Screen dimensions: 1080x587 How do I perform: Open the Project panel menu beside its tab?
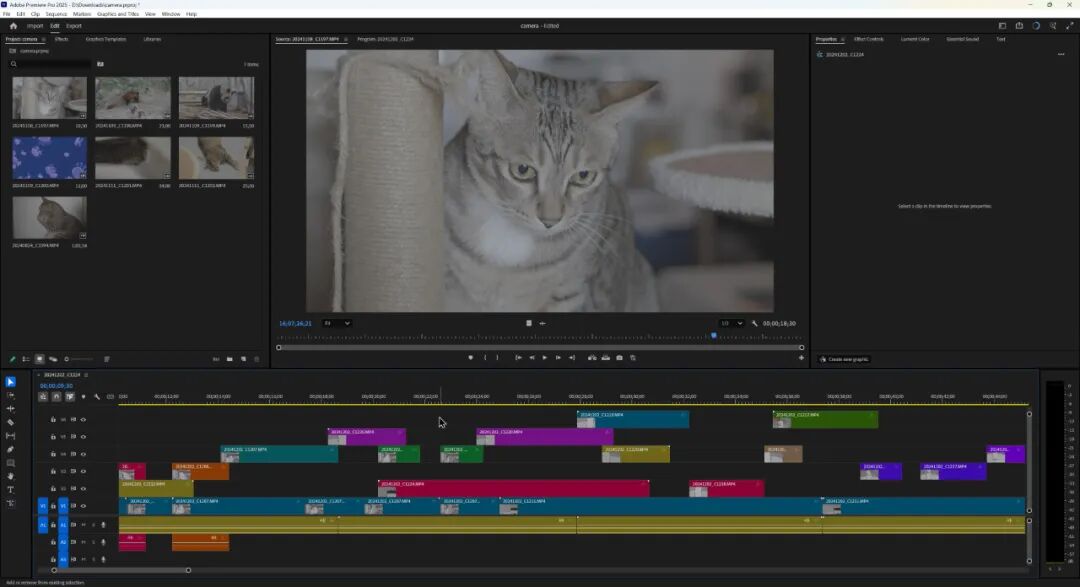pos(43,39)
